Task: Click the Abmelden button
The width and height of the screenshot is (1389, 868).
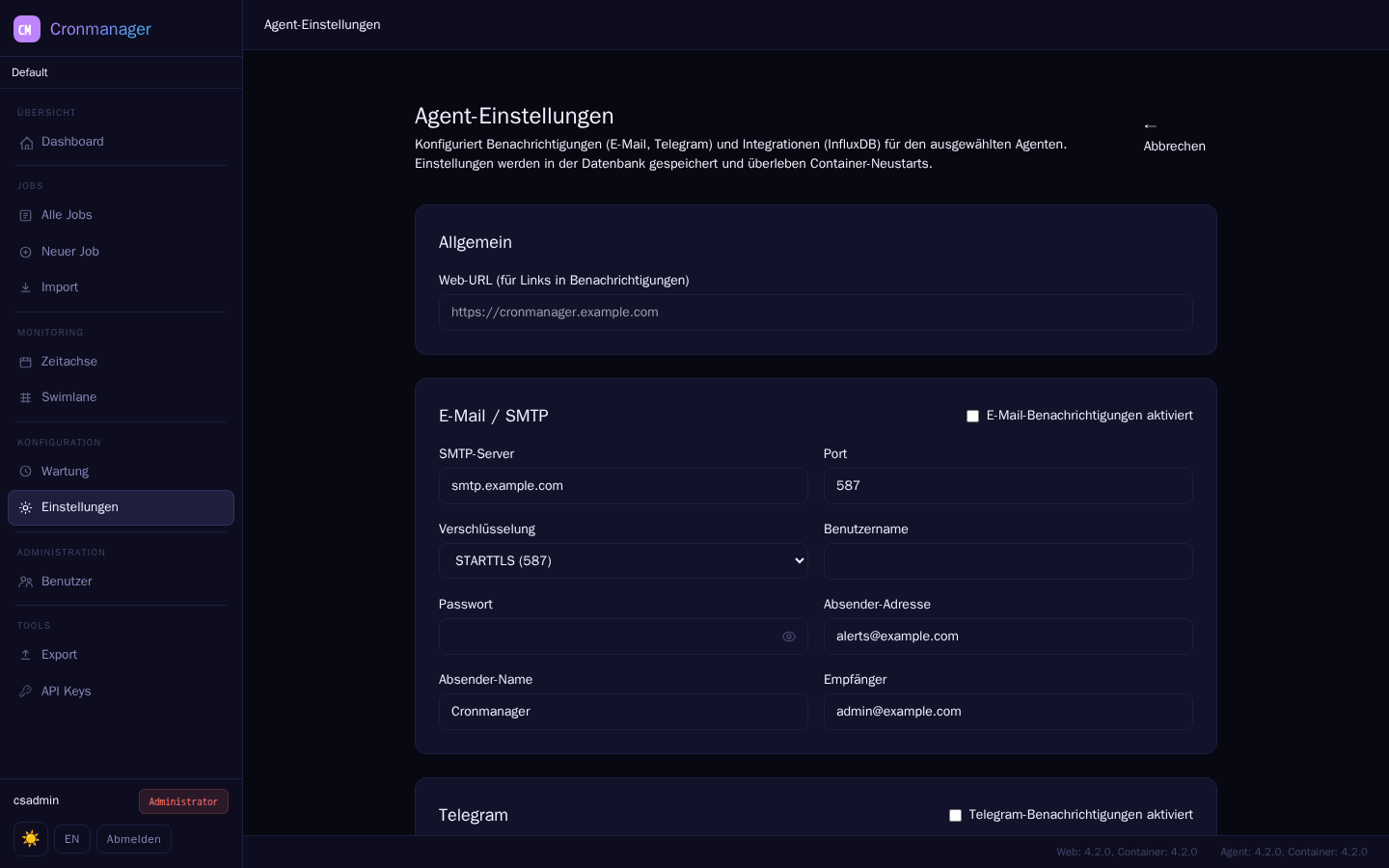Action: click(134, 839)
